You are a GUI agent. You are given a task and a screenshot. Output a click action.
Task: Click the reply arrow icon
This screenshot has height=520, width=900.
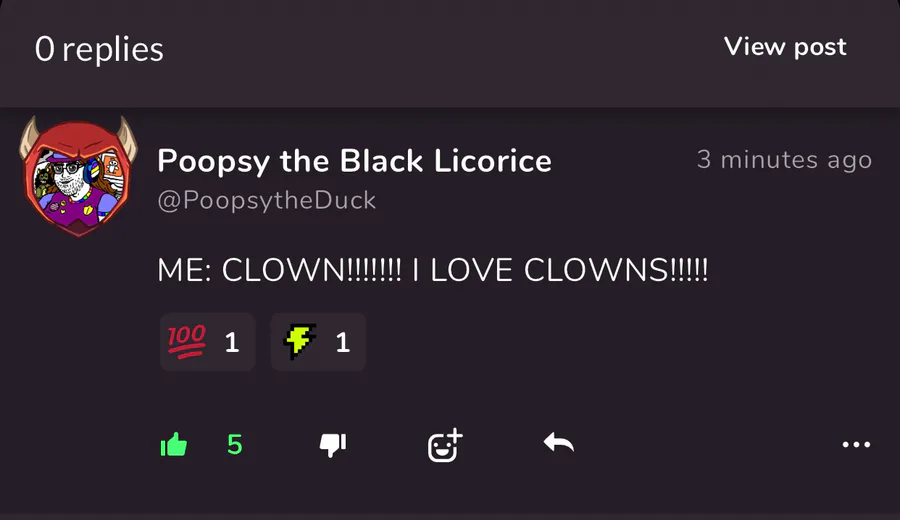558,443
